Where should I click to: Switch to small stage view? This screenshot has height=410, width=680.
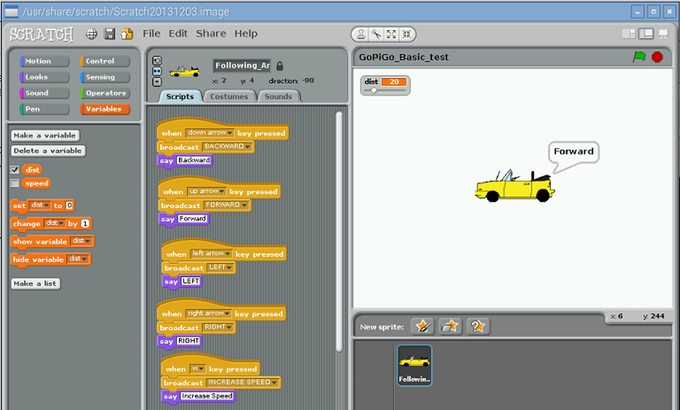pyautogui.click(x=628, y=34)
